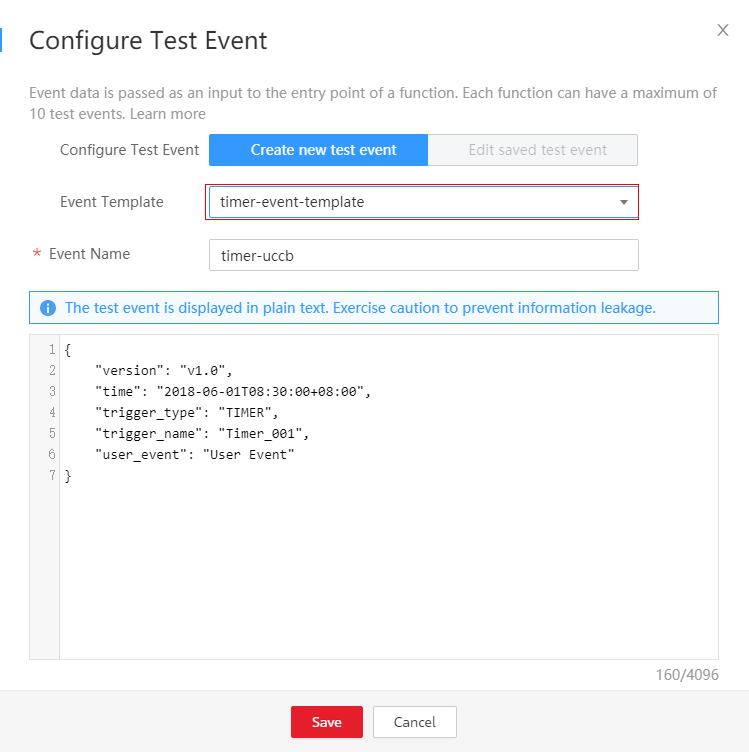
Task: Click the empty area of JSON editor
Action: (388, 570)
